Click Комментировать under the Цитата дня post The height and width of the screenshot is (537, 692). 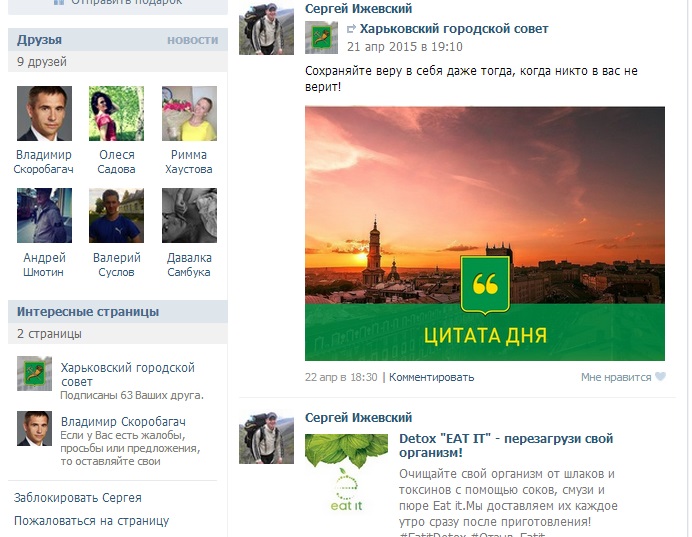tap(432, 377)
